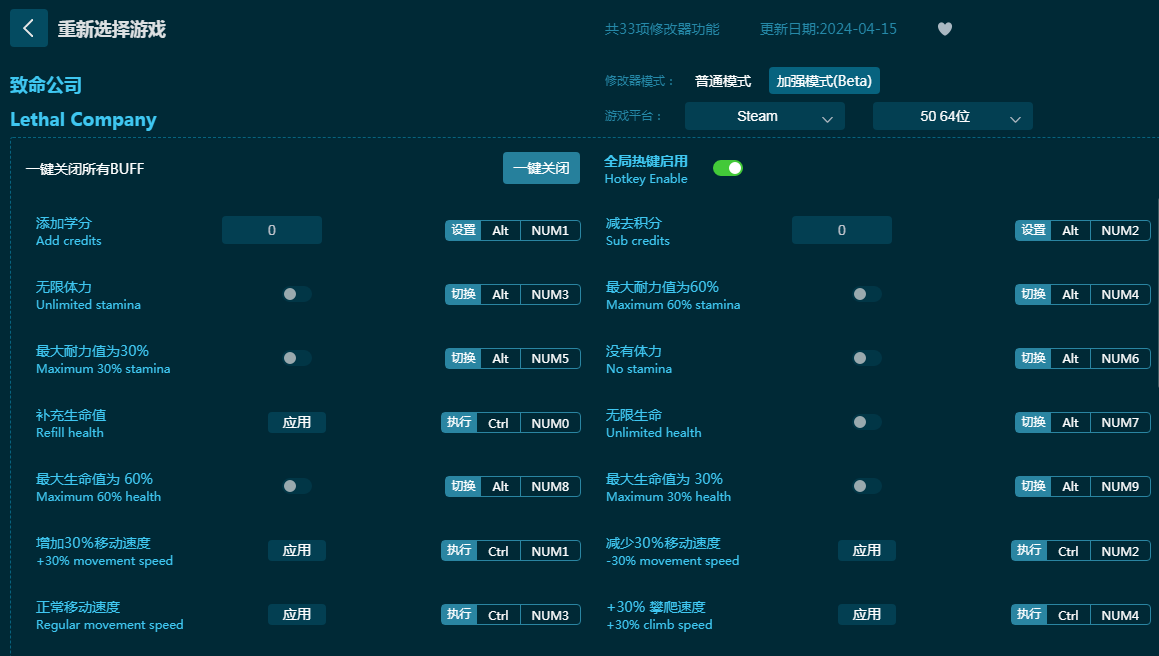This screenshot has width=1159, height=656.
Task: Switch on the No stamina toggle
Action: click(867, 358)
